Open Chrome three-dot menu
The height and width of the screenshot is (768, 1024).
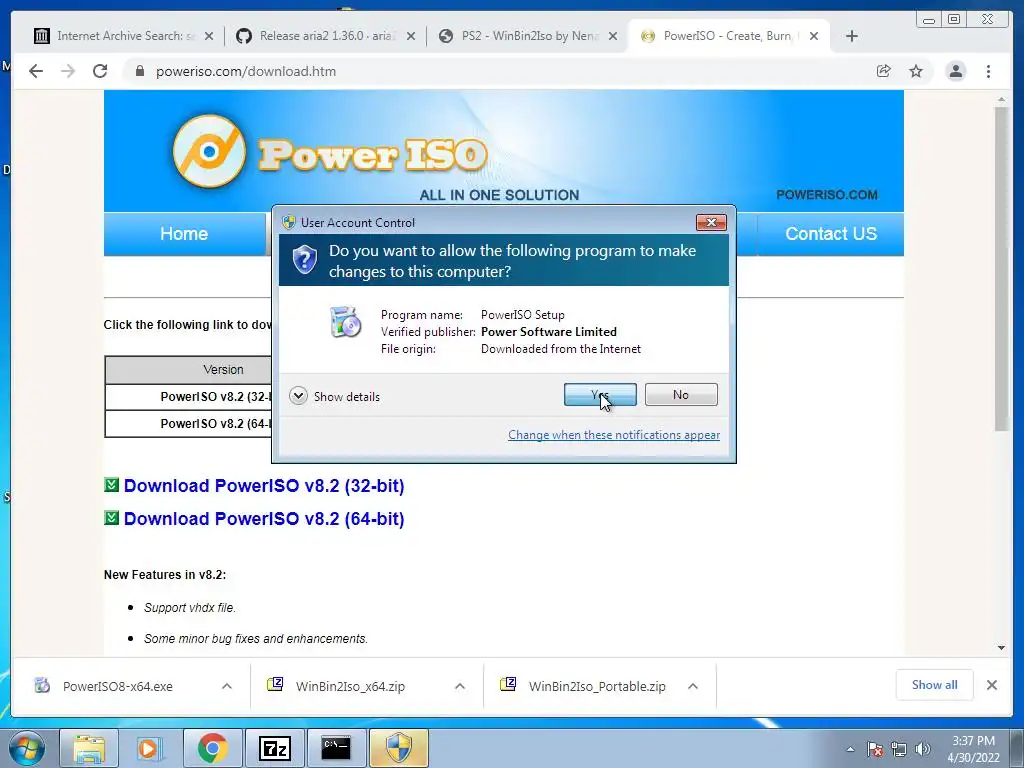pyautogui.click(x=988, y=71)
